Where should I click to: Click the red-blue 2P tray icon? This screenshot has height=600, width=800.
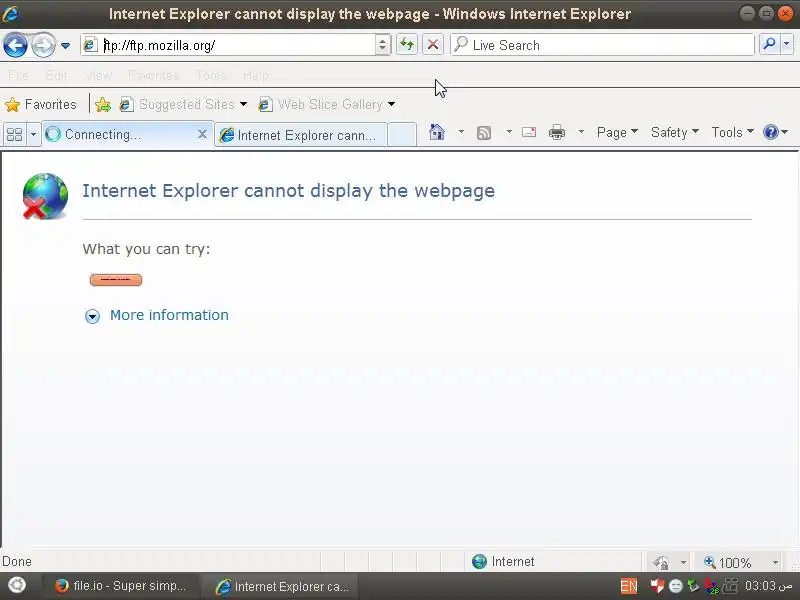tap(712, 586)
